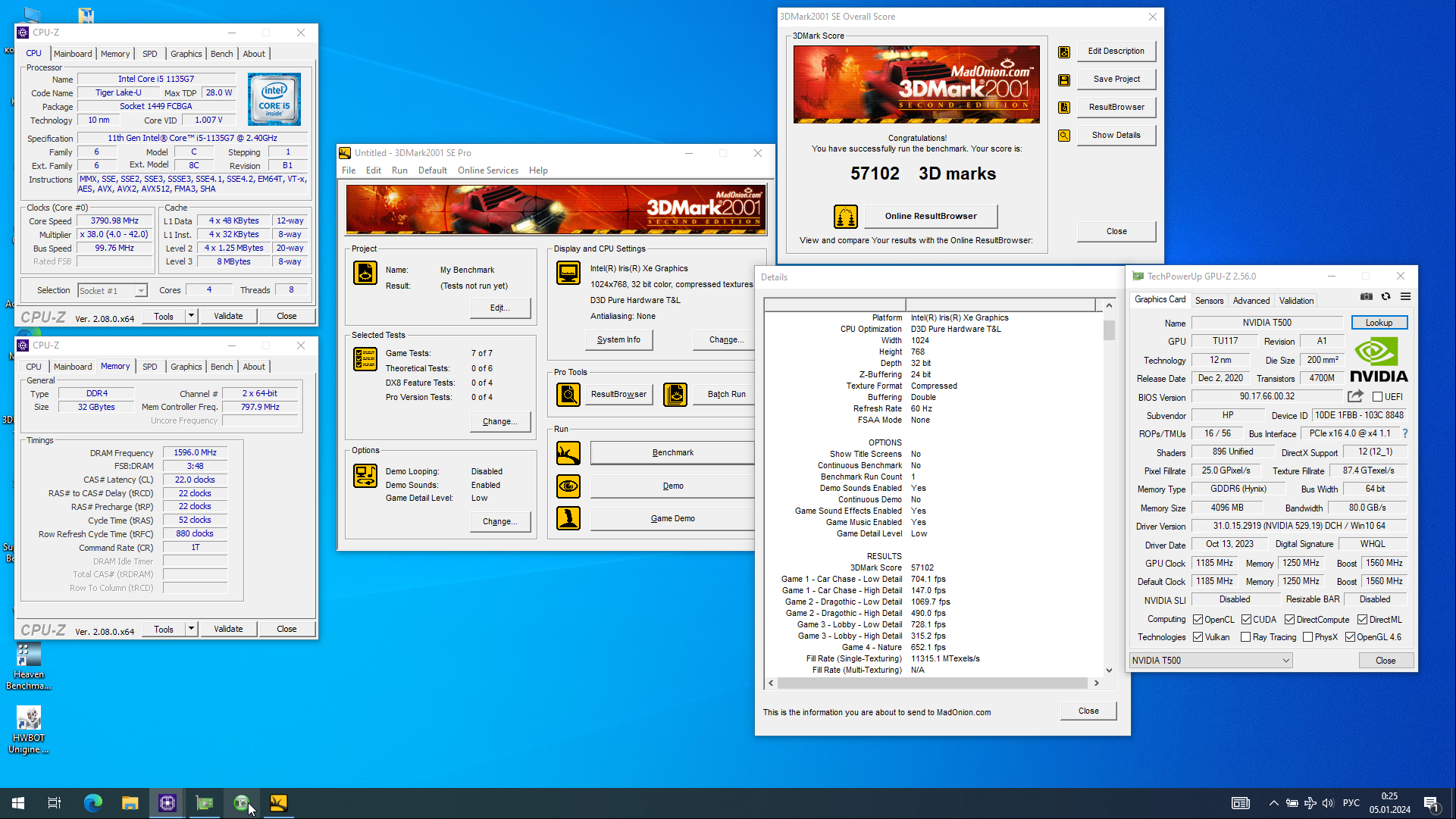The height and width of the screenshot is (819, 1456).
Task: Expand Tools dropdown arrow in CPU-Z Memory window
Action: tap(191, 629)
